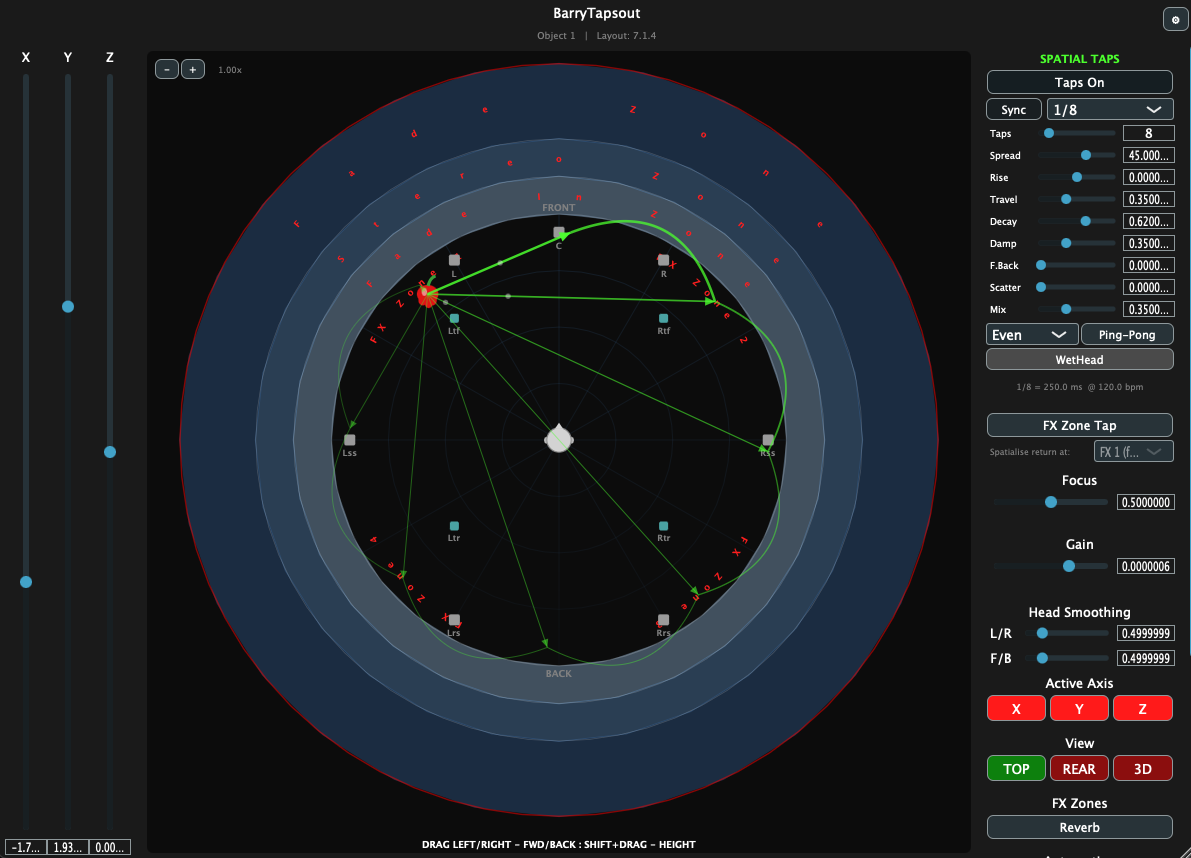Image resolution: width=1191 pixels, height=858 pixels.
Task: Click the Z position slider handle
Action: [x=109, y=452]
